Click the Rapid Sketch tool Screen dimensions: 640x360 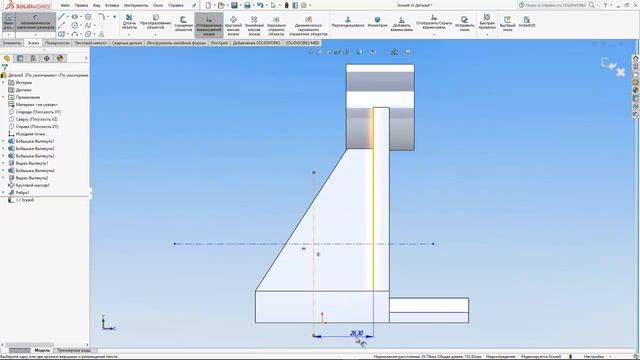pos(507,24)
